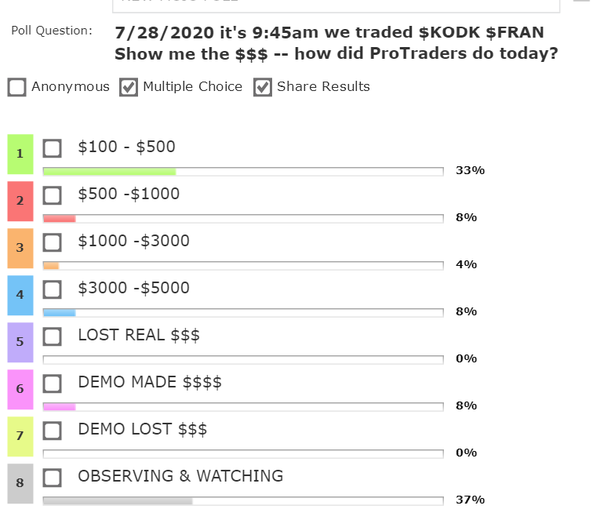Click the poll question text

point(335,42)
